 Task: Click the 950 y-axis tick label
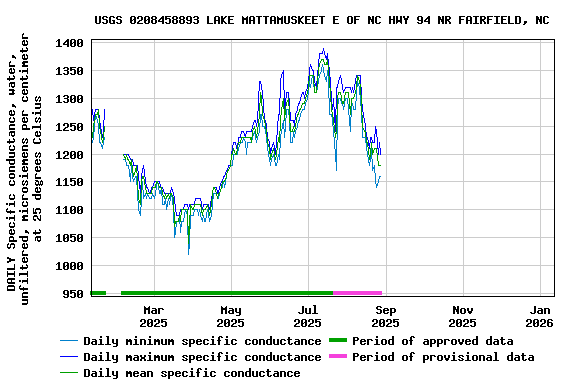(x=73, y=294)
